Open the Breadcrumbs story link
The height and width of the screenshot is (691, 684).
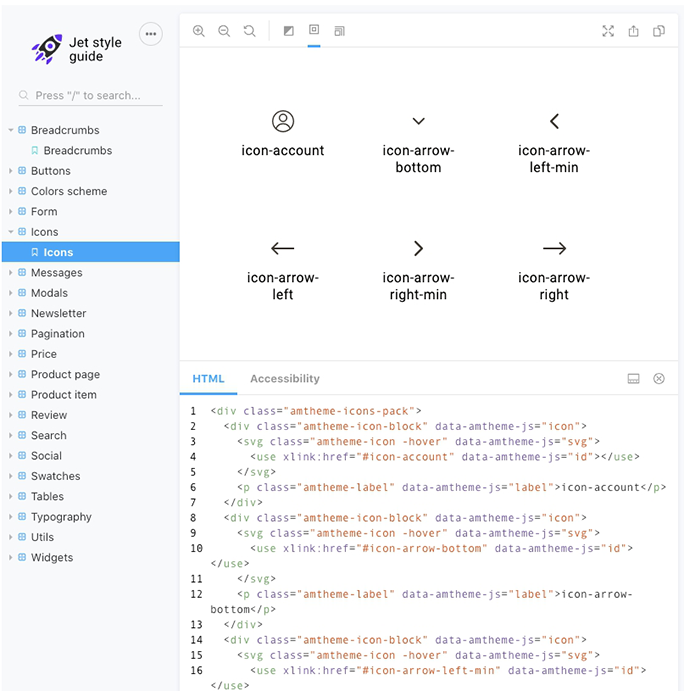coord(77,151)
